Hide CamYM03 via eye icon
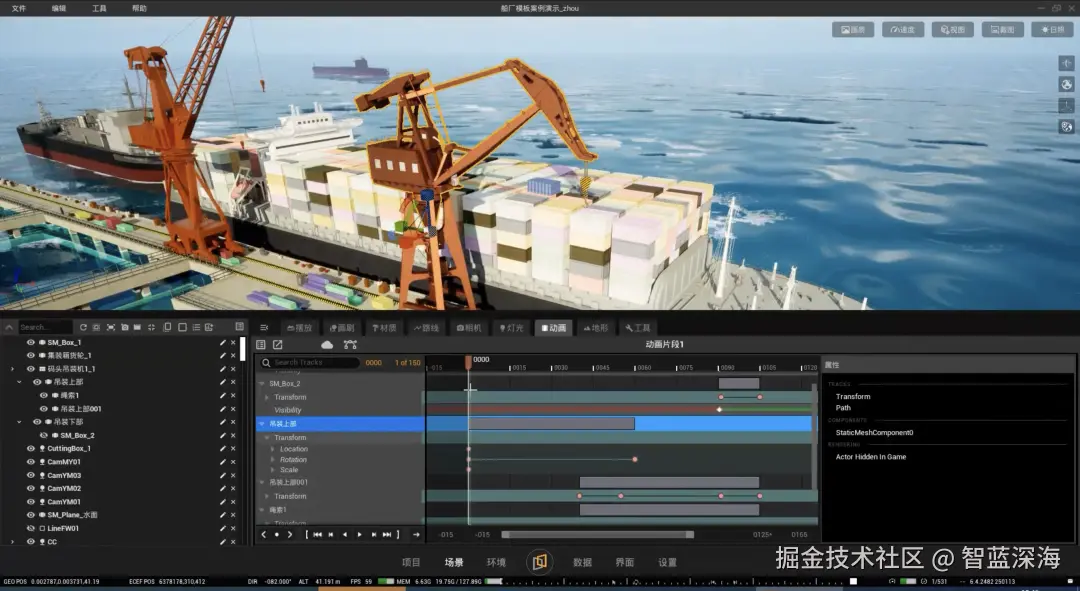The width and height of the screenshot is (1080, 591). [30, 475]
